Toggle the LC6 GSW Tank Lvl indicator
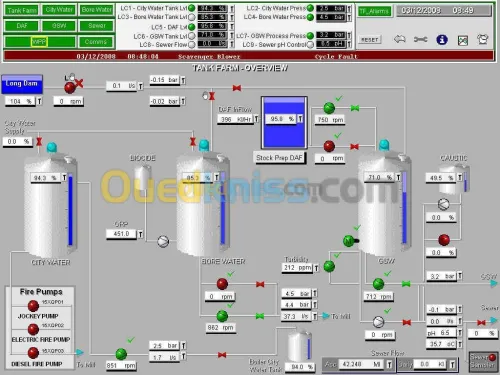Viewport: 500px width, 375px height. tap(192, 36)
